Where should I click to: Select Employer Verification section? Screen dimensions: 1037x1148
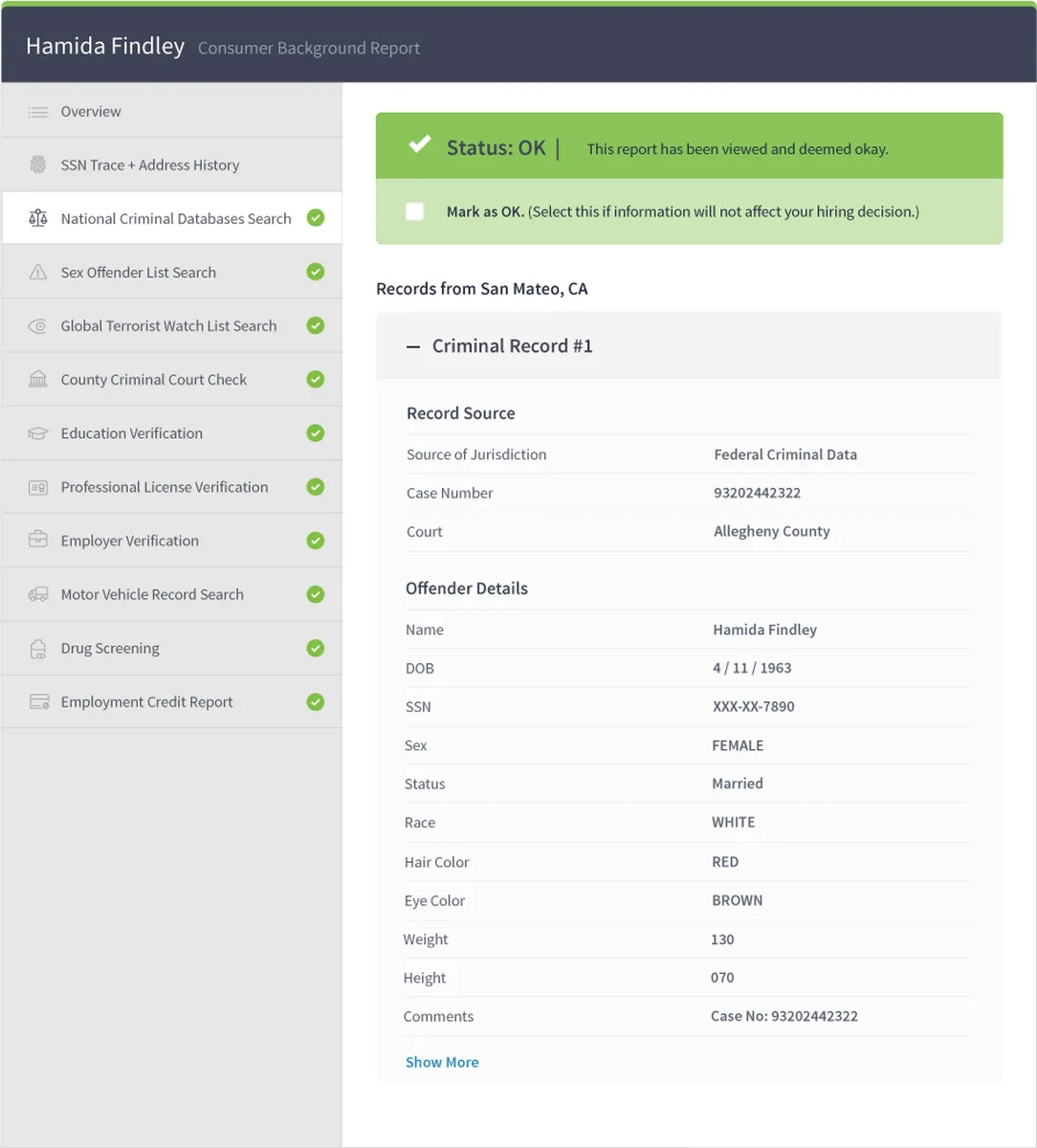point(171,541)
